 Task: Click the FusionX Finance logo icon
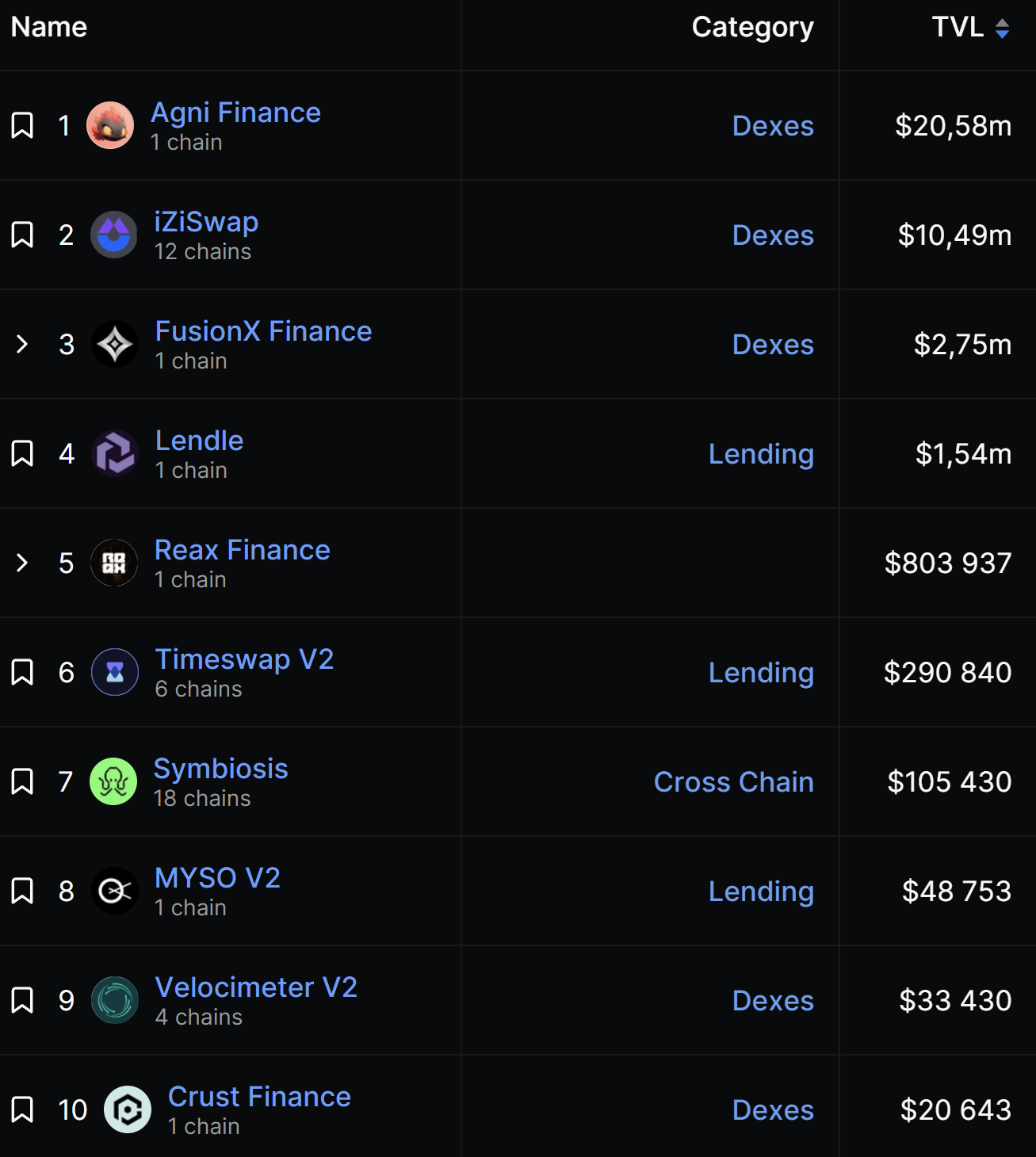pos(115,344)
